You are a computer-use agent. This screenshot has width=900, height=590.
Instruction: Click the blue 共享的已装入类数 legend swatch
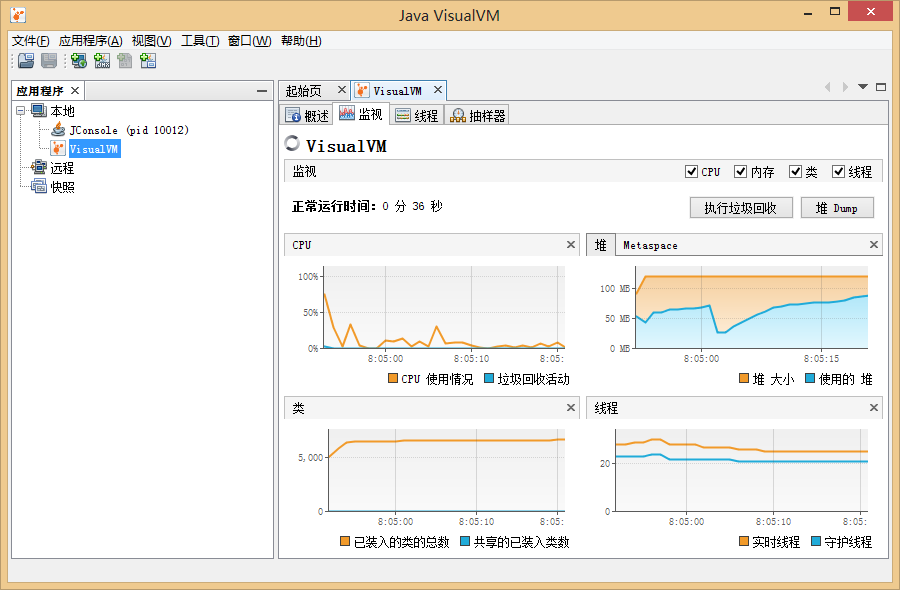[x=465, y=541]
